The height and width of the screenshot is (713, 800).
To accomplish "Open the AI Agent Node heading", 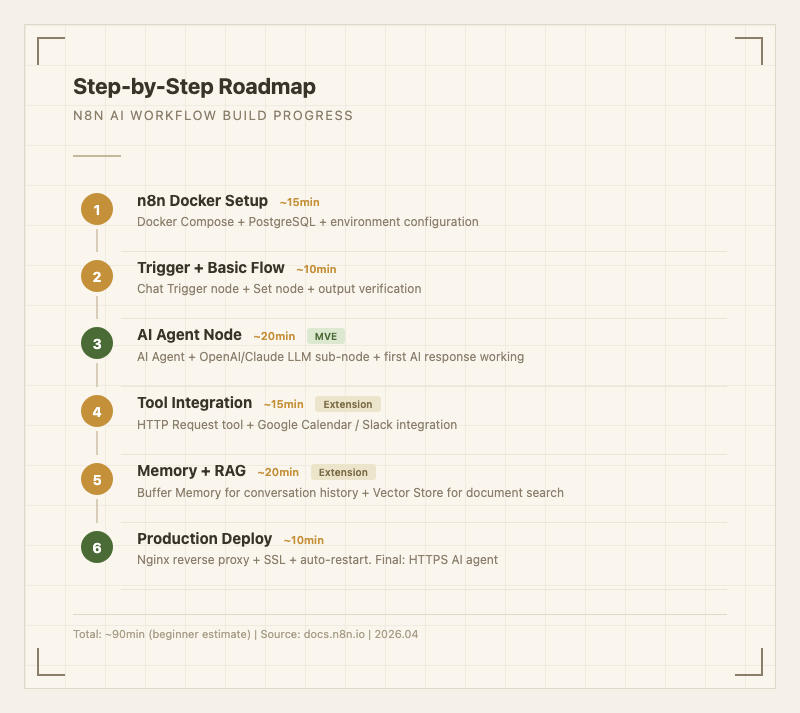I will click(x=189, y=335).
